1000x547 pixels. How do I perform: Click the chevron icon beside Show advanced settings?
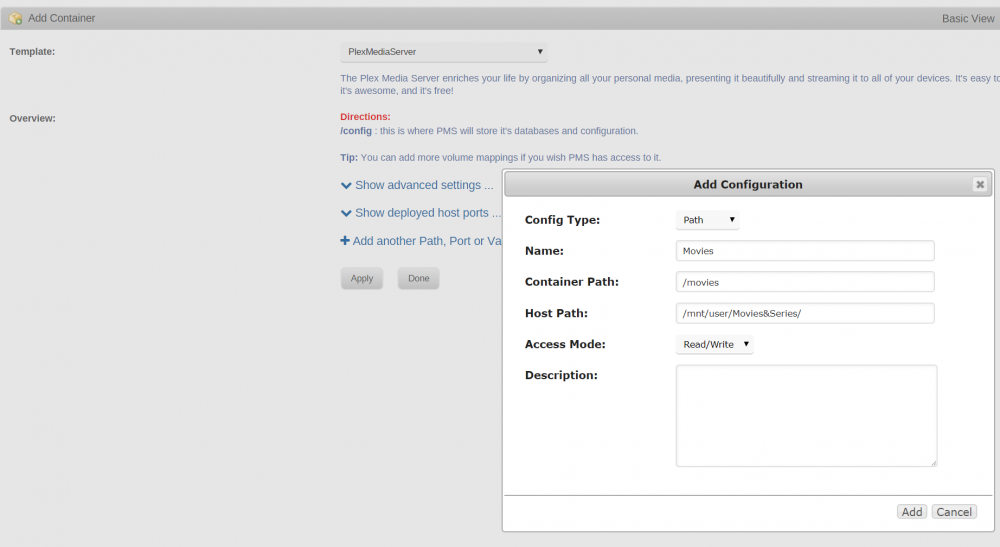coord(346,186)
